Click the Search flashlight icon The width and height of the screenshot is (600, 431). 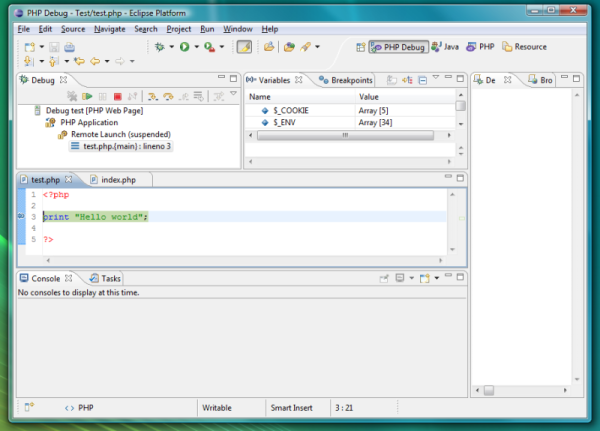tap(305, 47)
